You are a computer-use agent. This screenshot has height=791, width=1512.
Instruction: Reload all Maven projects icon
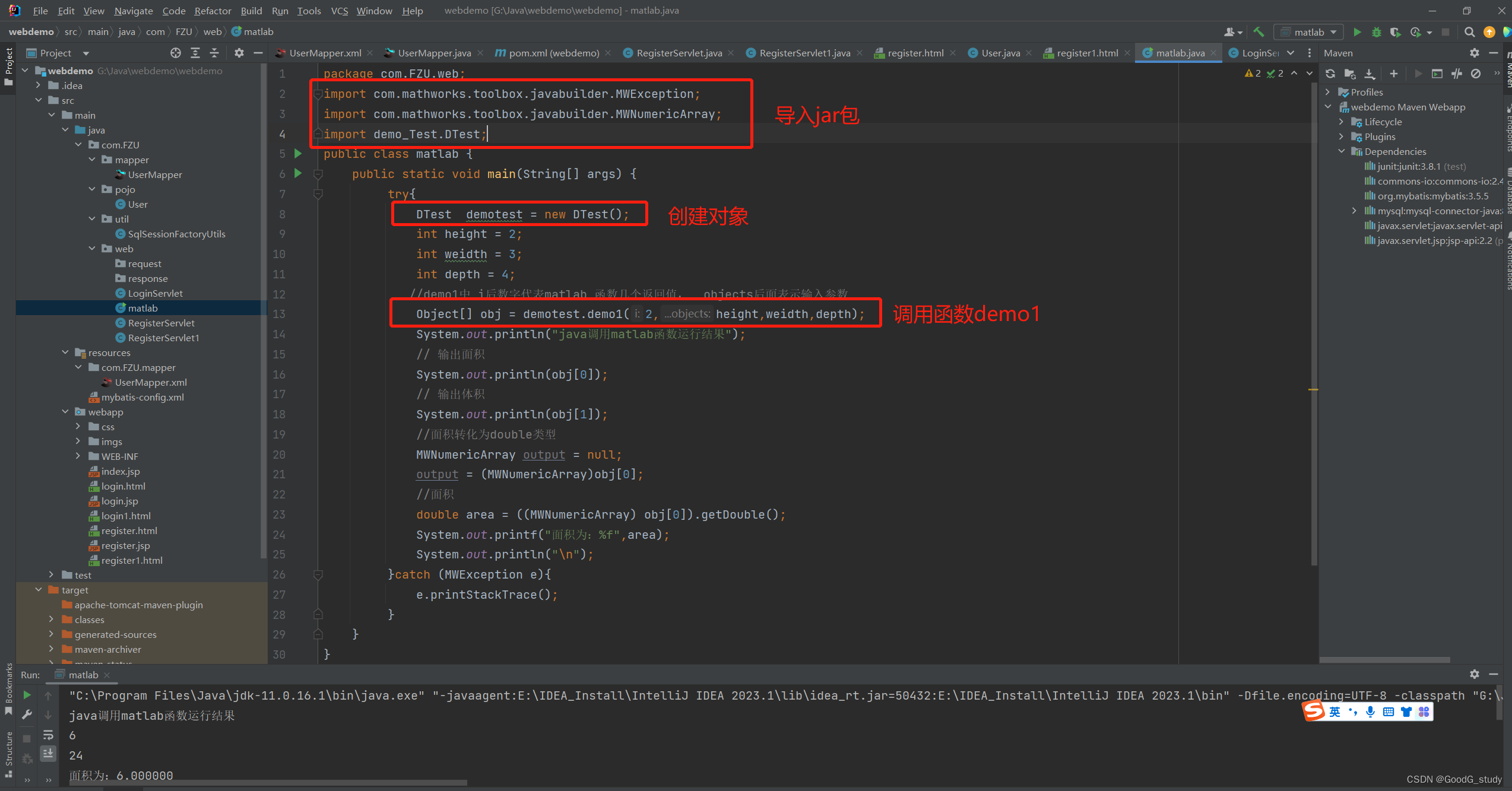(x=1330, y=74)
